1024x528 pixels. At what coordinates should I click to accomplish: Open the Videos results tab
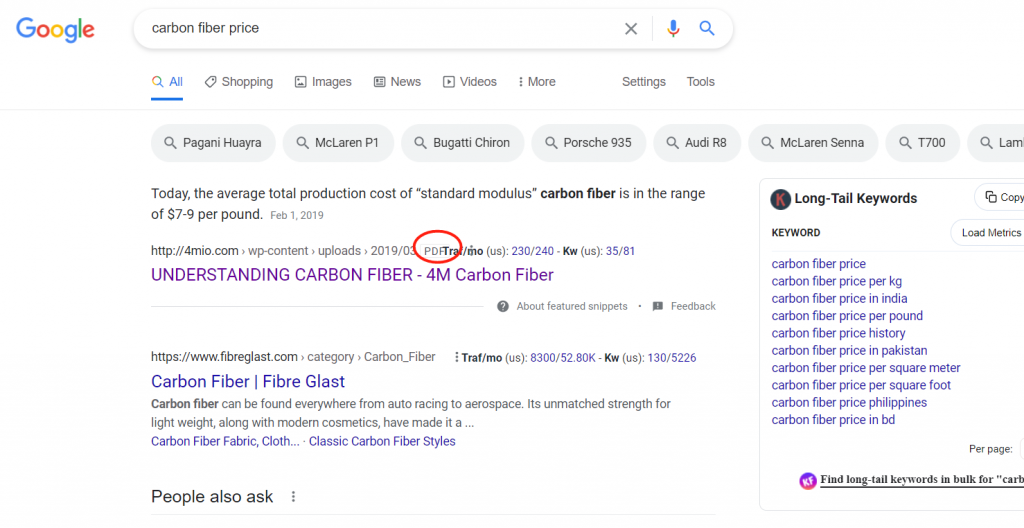pyautogui.click(x=469, y=82)
